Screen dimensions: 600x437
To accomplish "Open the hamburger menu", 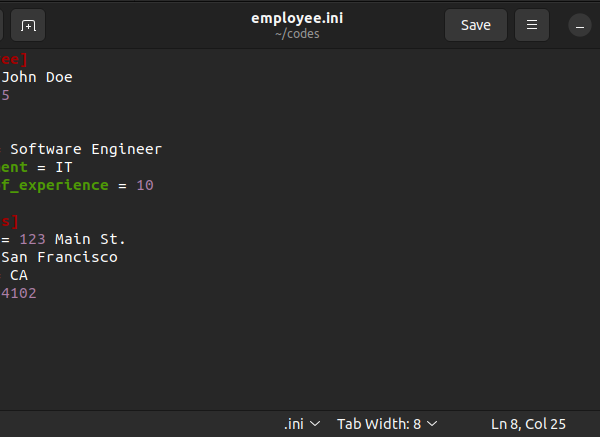I will click(532, 25).
